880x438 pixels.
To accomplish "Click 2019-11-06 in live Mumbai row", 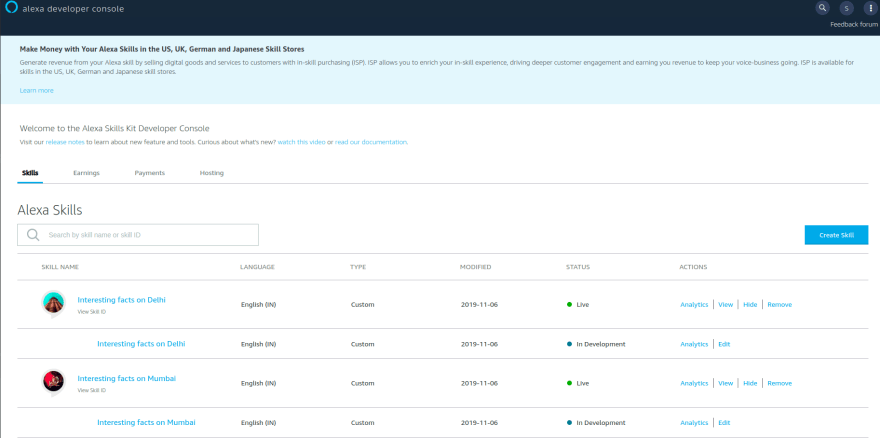I will coord(479,384).
